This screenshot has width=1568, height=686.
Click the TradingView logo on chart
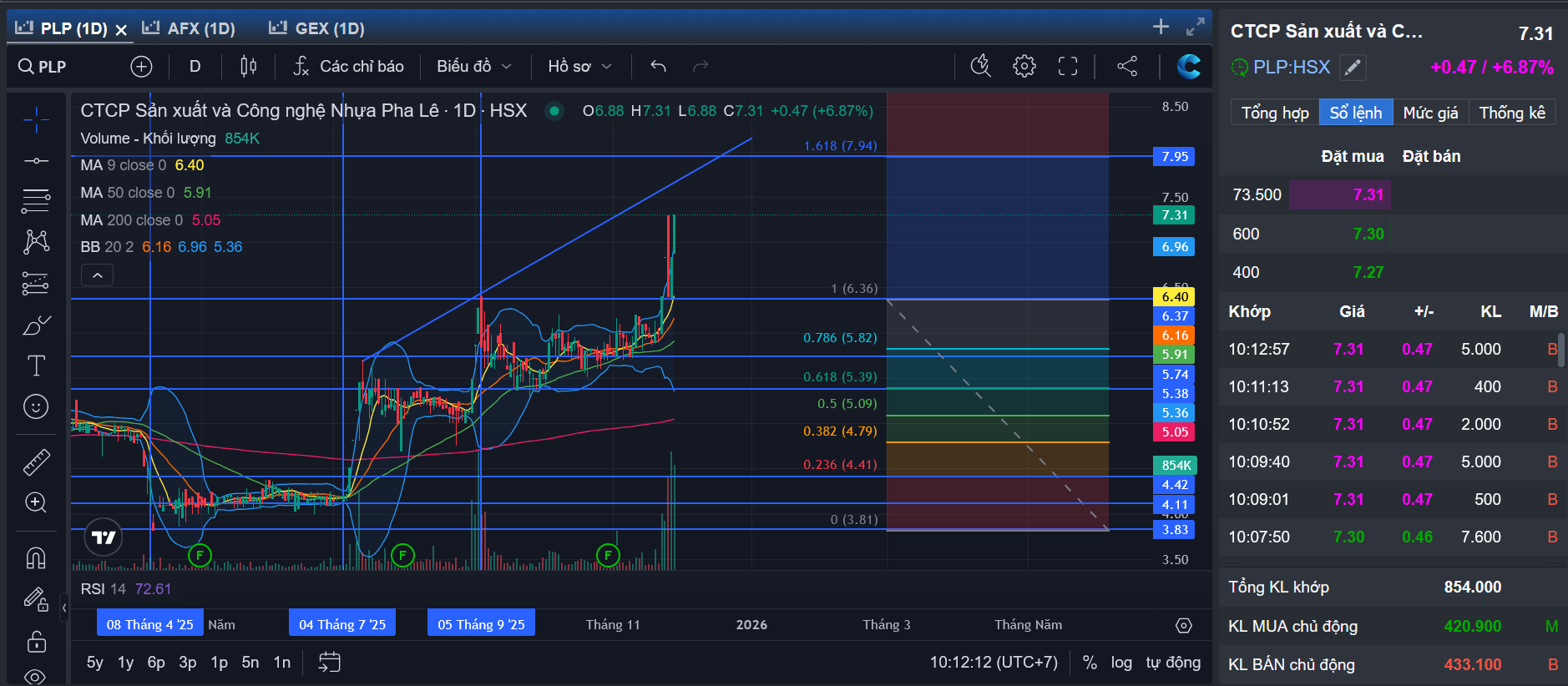pyautogui.click(x=104, y=537)
